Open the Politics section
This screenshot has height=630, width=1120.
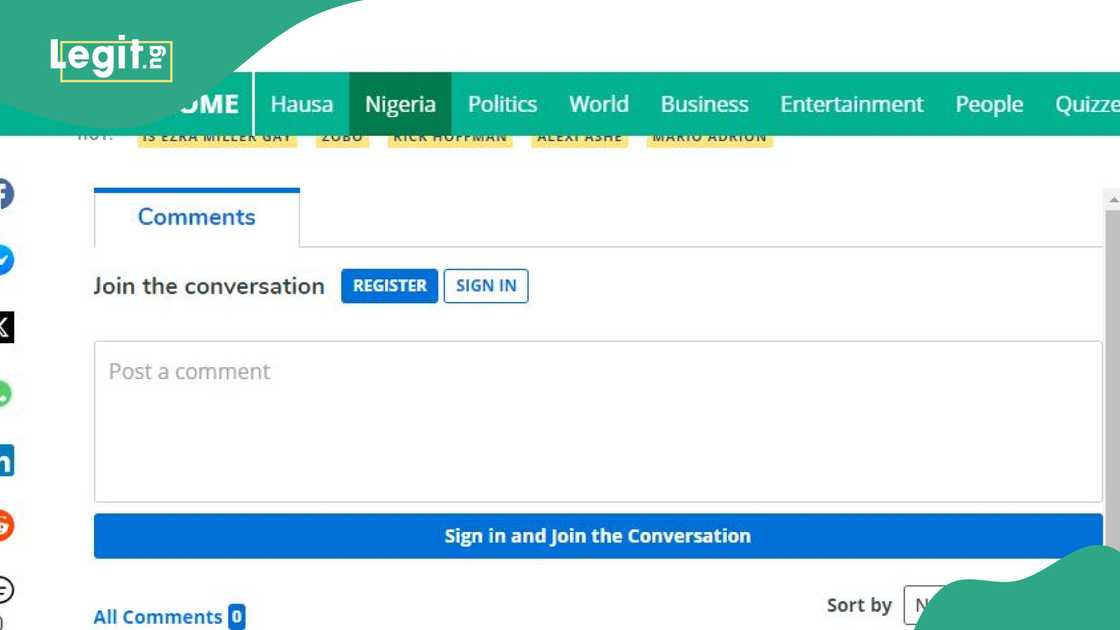pyautogui.click(x=502, y=104)
